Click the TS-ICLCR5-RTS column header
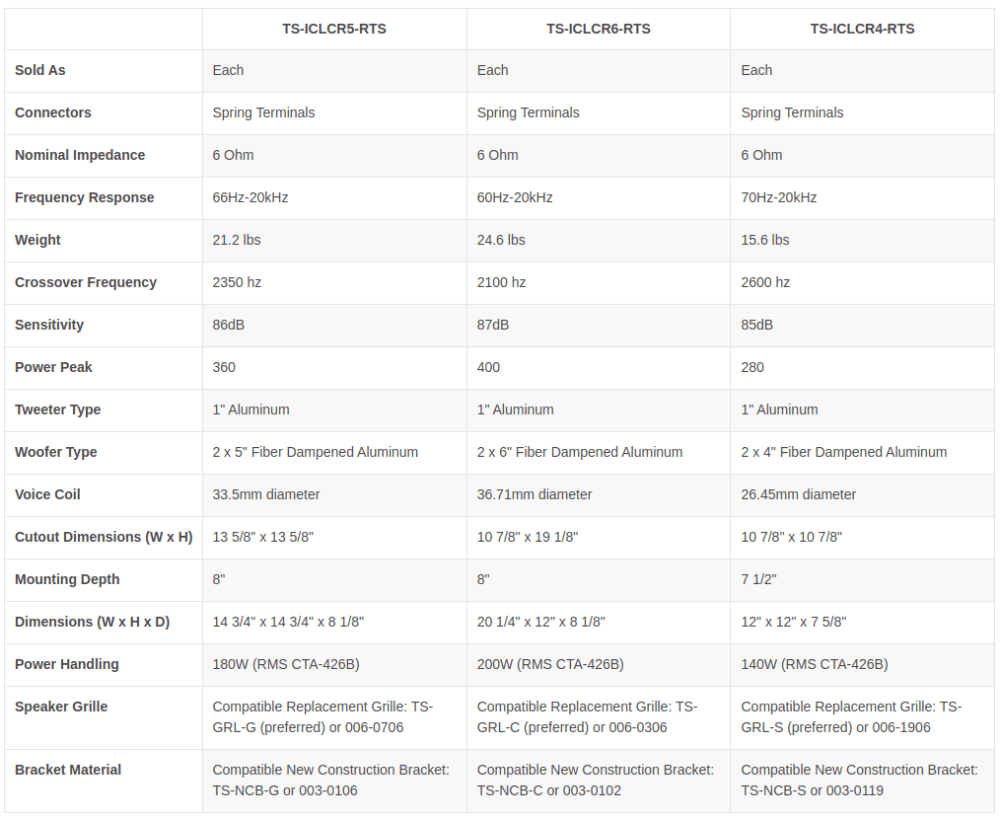Viewport: 1000px width, 819px height. coord(334,29)
